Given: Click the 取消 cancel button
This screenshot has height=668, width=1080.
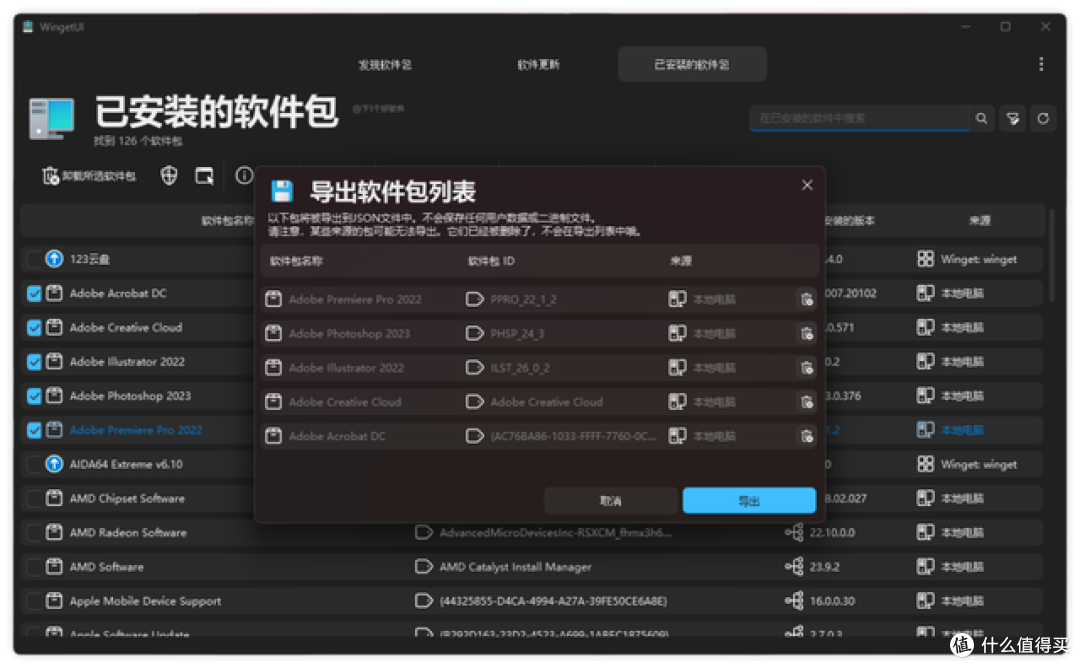Looking at the screenshot, I should click(610, 501).
